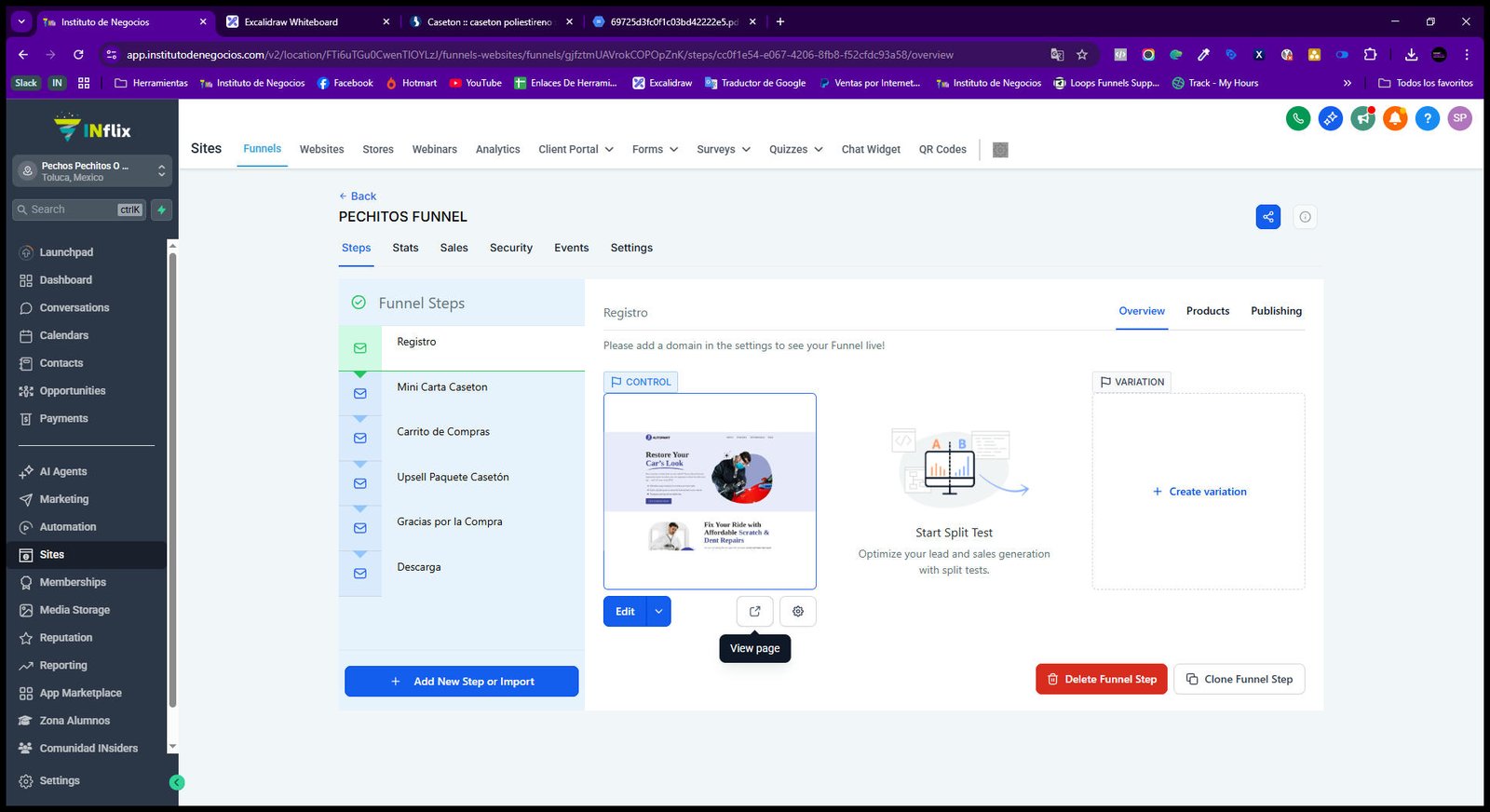
Task: Open the Pechos Pechitos location switcher
Action: [92, 171]
